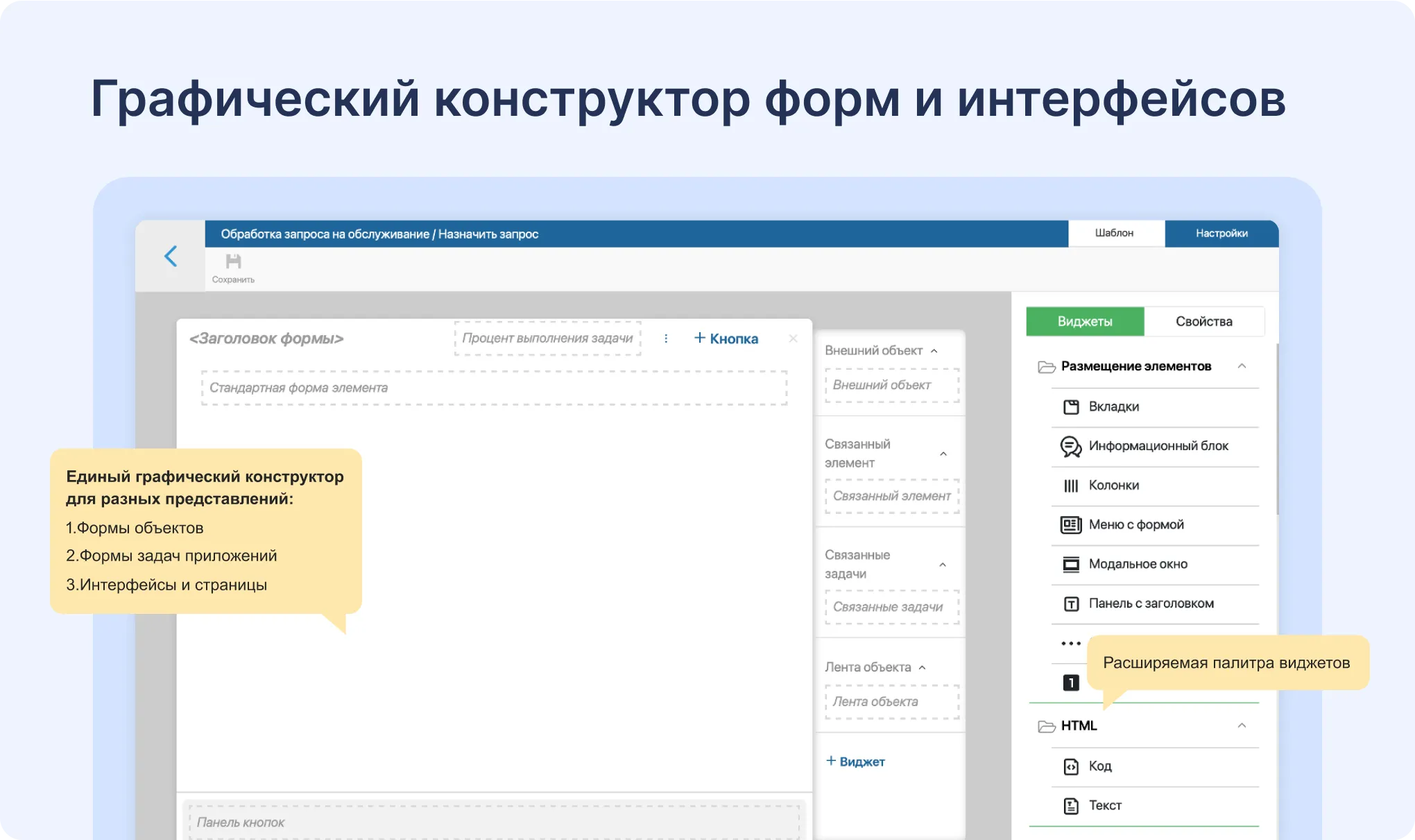Viewport: 1415px width, 840px height.
Task: Click the numbered "1" widget icon
Action: [x=1070, y=683]
